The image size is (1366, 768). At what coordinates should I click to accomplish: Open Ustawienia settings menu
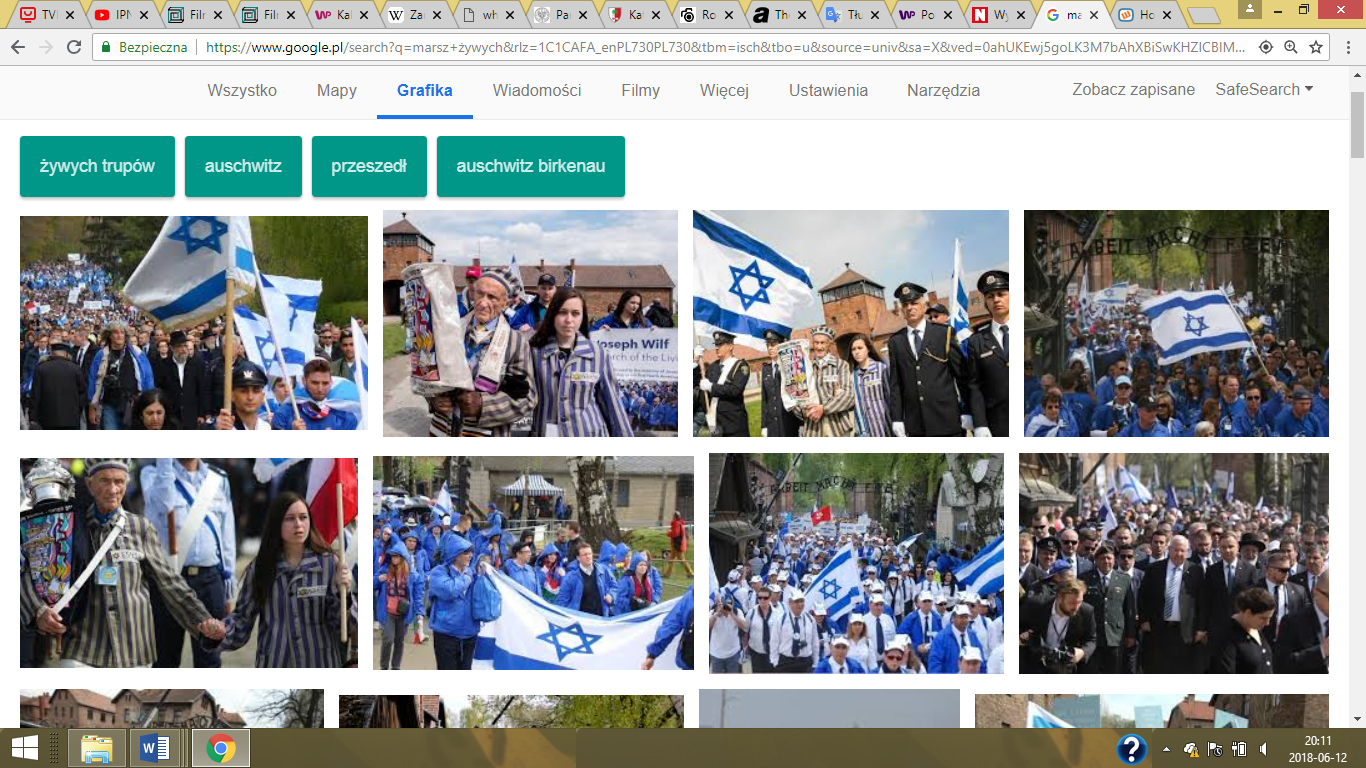(x=828, y=90)
